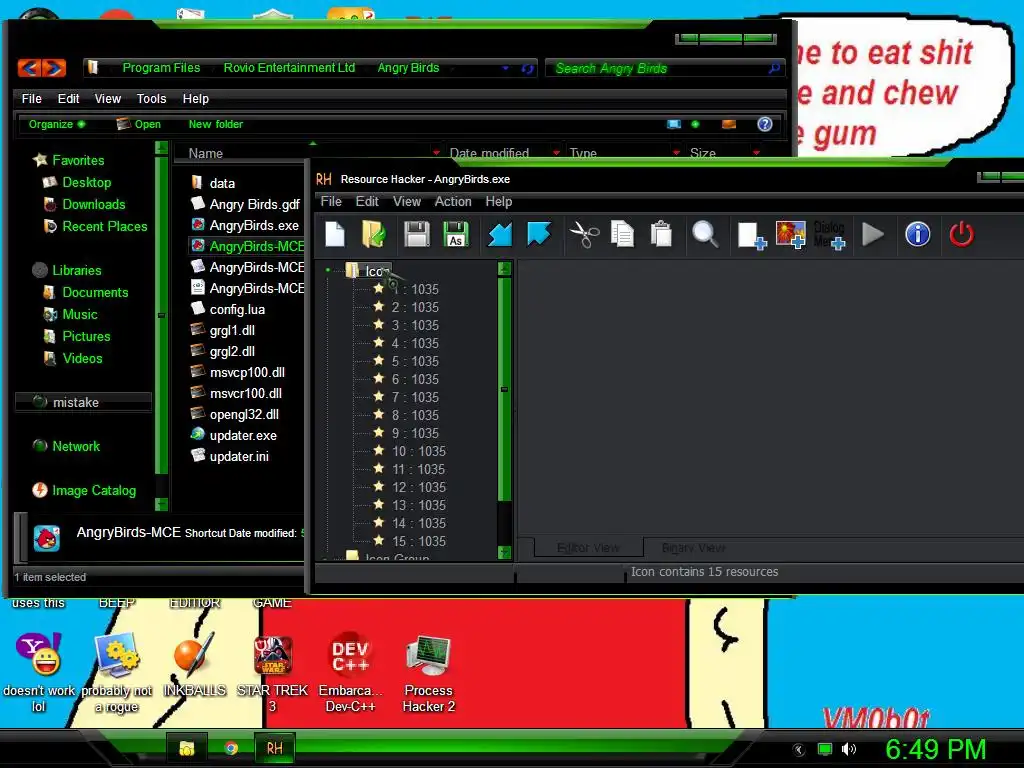
Task: Click resource tree scrollbar up arrow
Action: (x=504, y=268)
